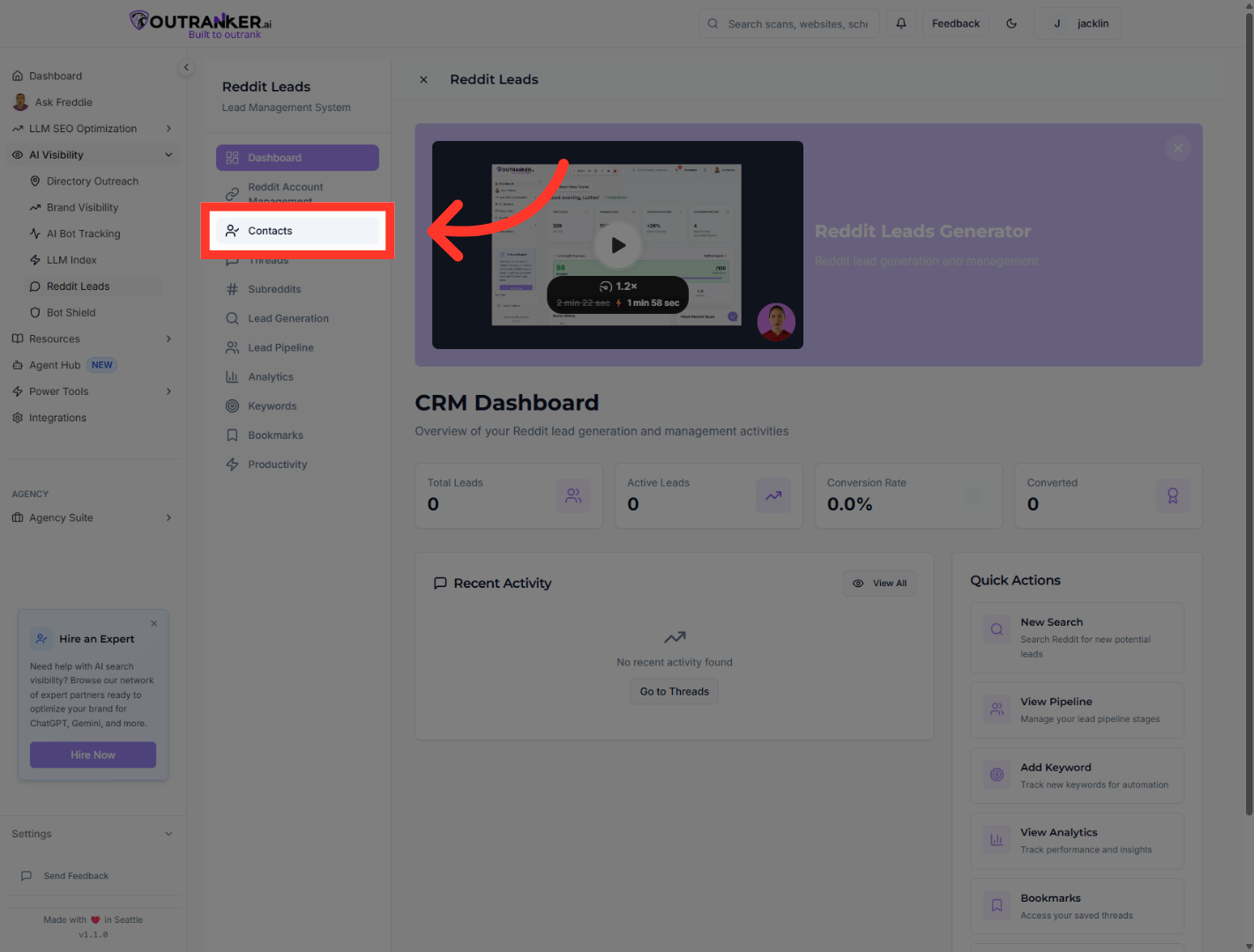Click Send Feedback link
This screenshot has width=1254, height=952.
point(76,876)
